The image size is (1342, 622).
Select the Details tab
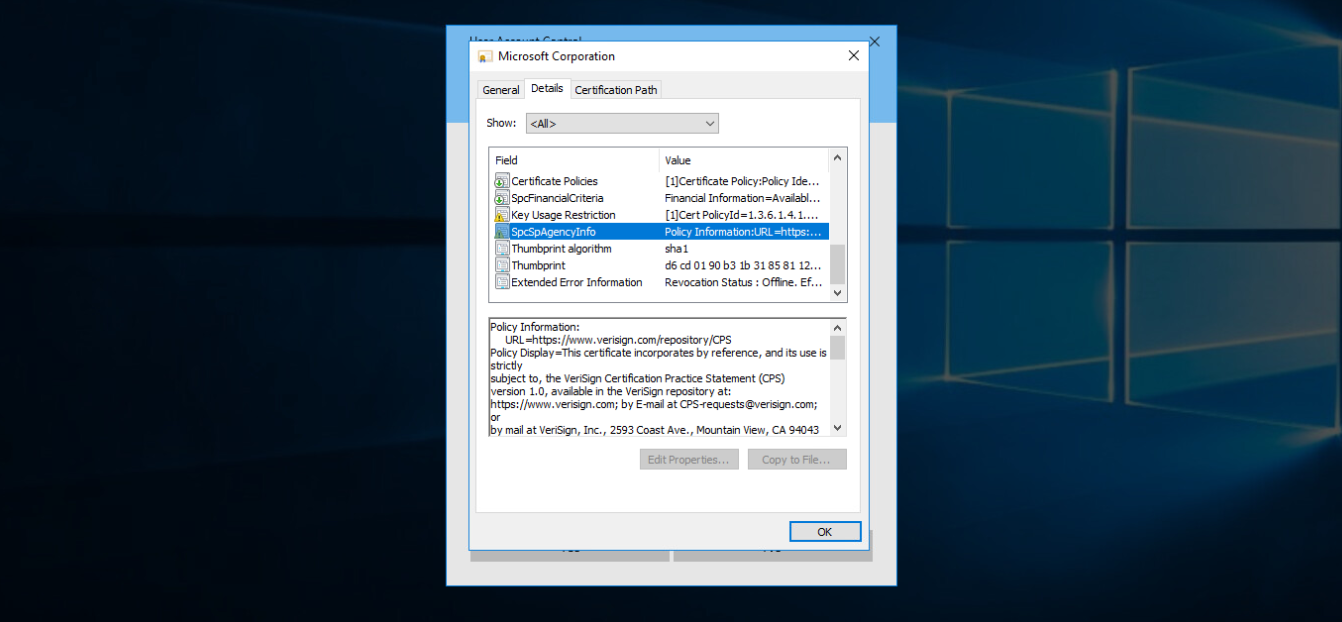click(x=547, y=88)
